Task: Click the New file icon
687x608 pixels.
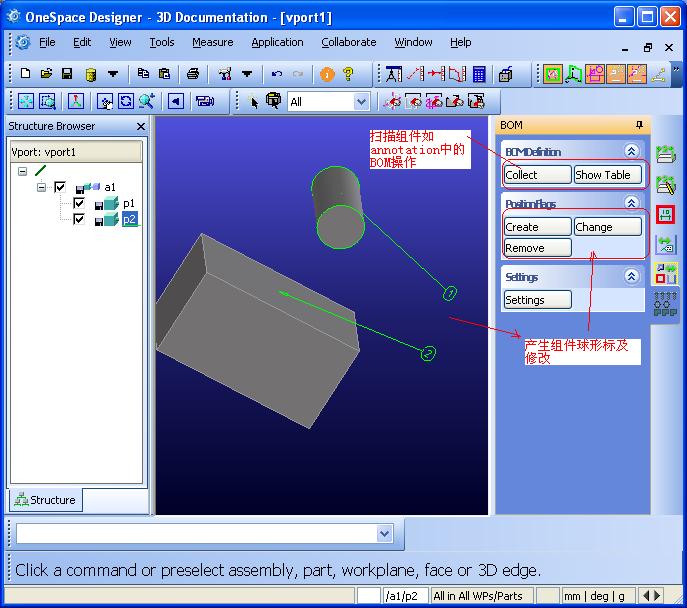Action: (x=25, y=74)
